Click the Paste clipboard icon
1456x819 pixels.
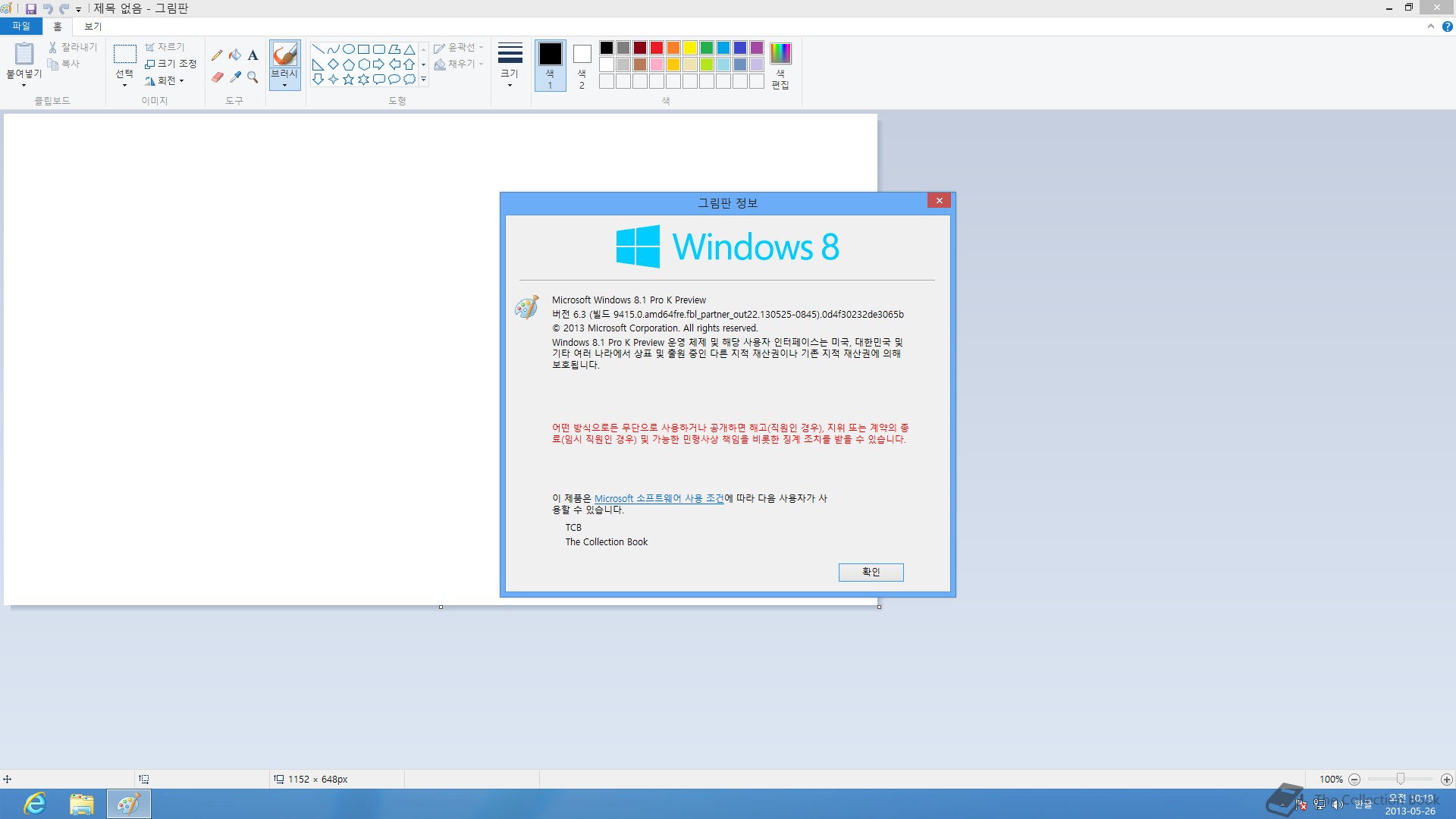pyautogui.click(x=24, y=54)
